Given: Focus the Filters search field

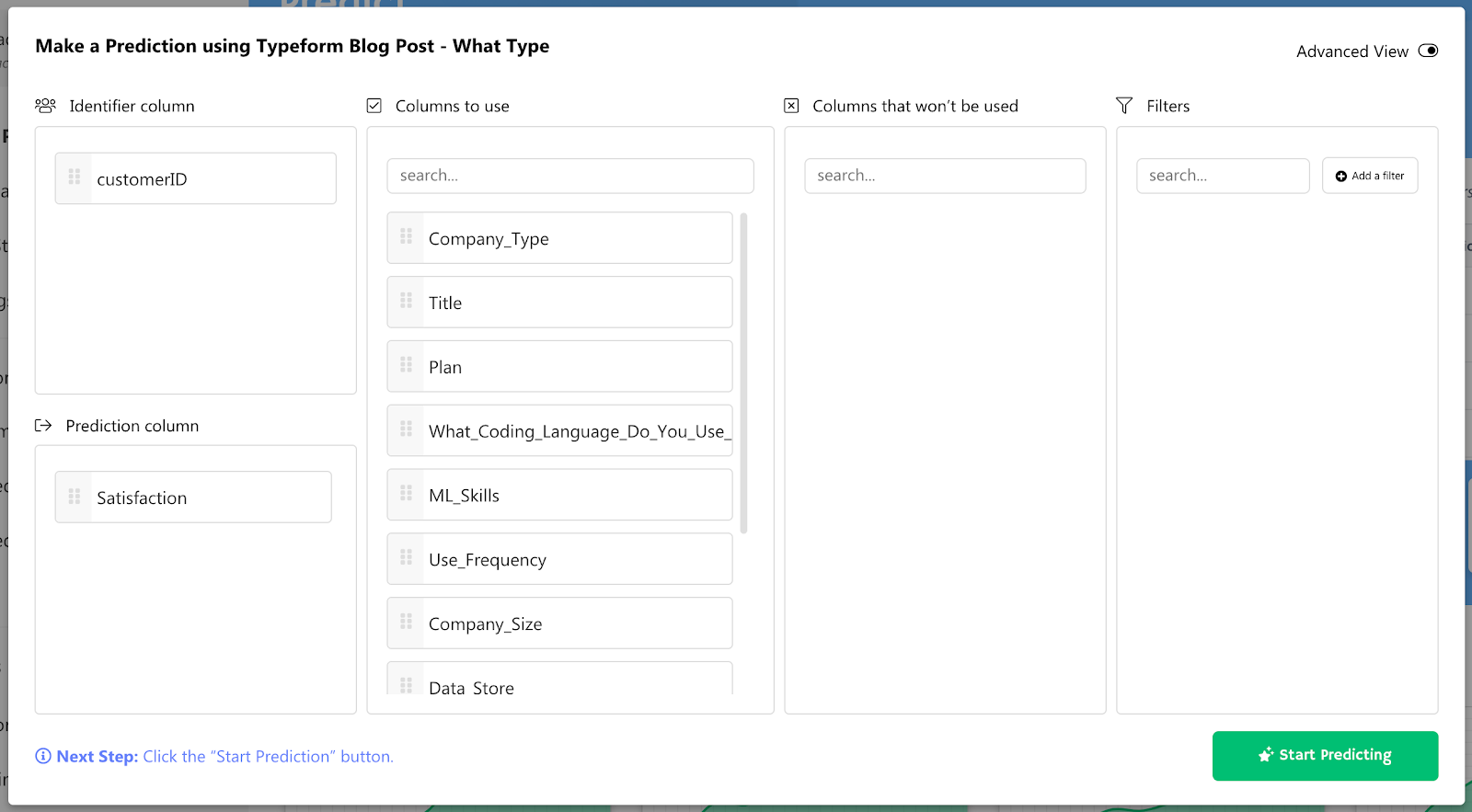Looking at the screenshot, I should [x=1223, y=176].
